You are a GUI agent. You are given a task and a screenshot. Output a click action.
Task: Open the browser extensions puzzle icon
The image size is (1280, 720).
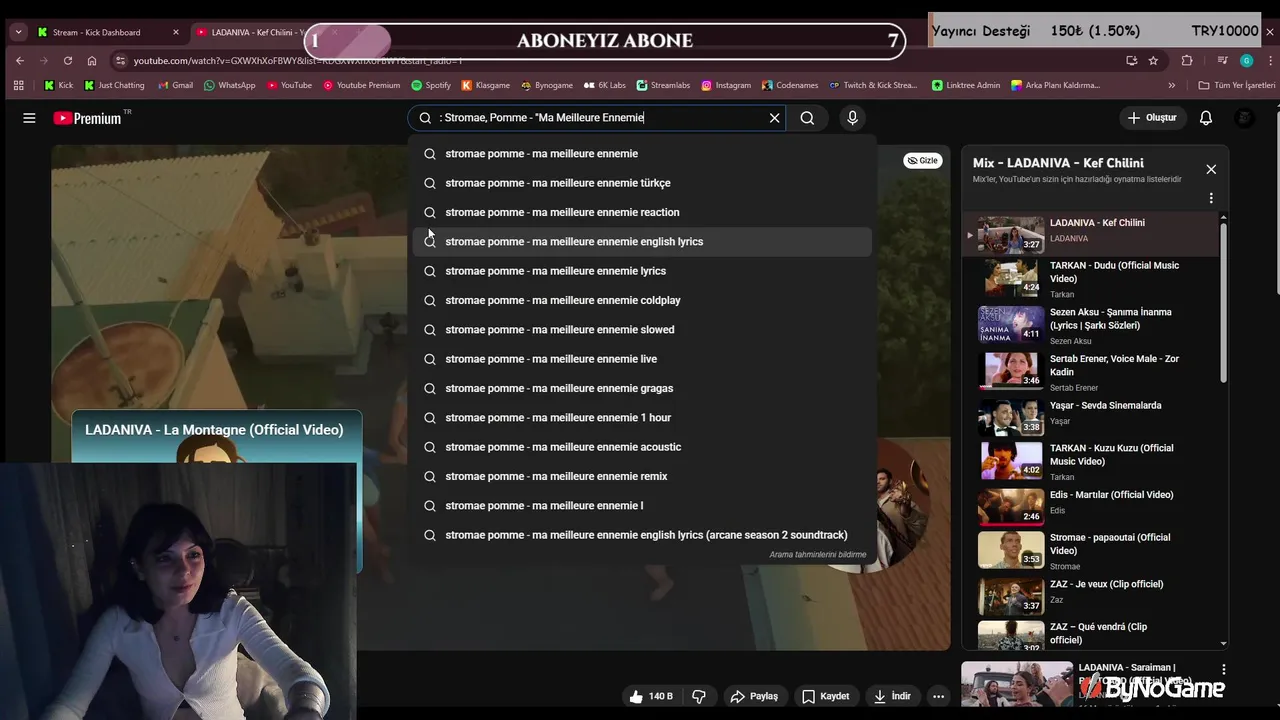click(x=1187, y=60)
